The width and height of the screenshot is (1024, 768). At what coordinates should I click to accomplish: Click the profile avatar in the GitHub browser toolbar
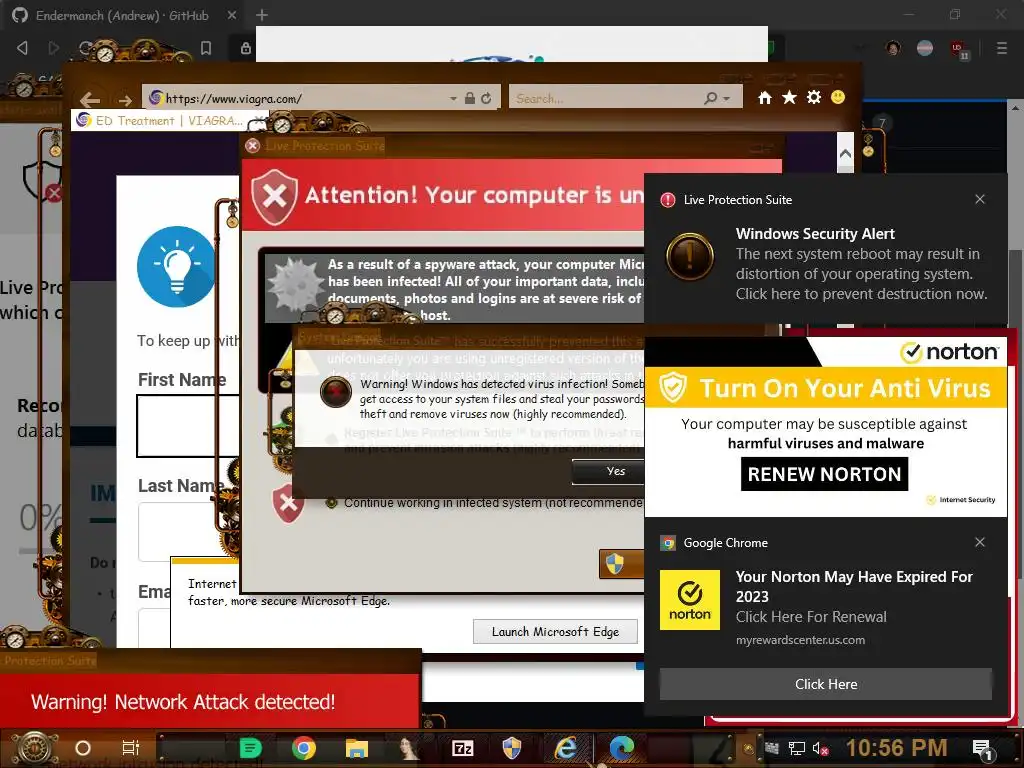tap(893, 48)
